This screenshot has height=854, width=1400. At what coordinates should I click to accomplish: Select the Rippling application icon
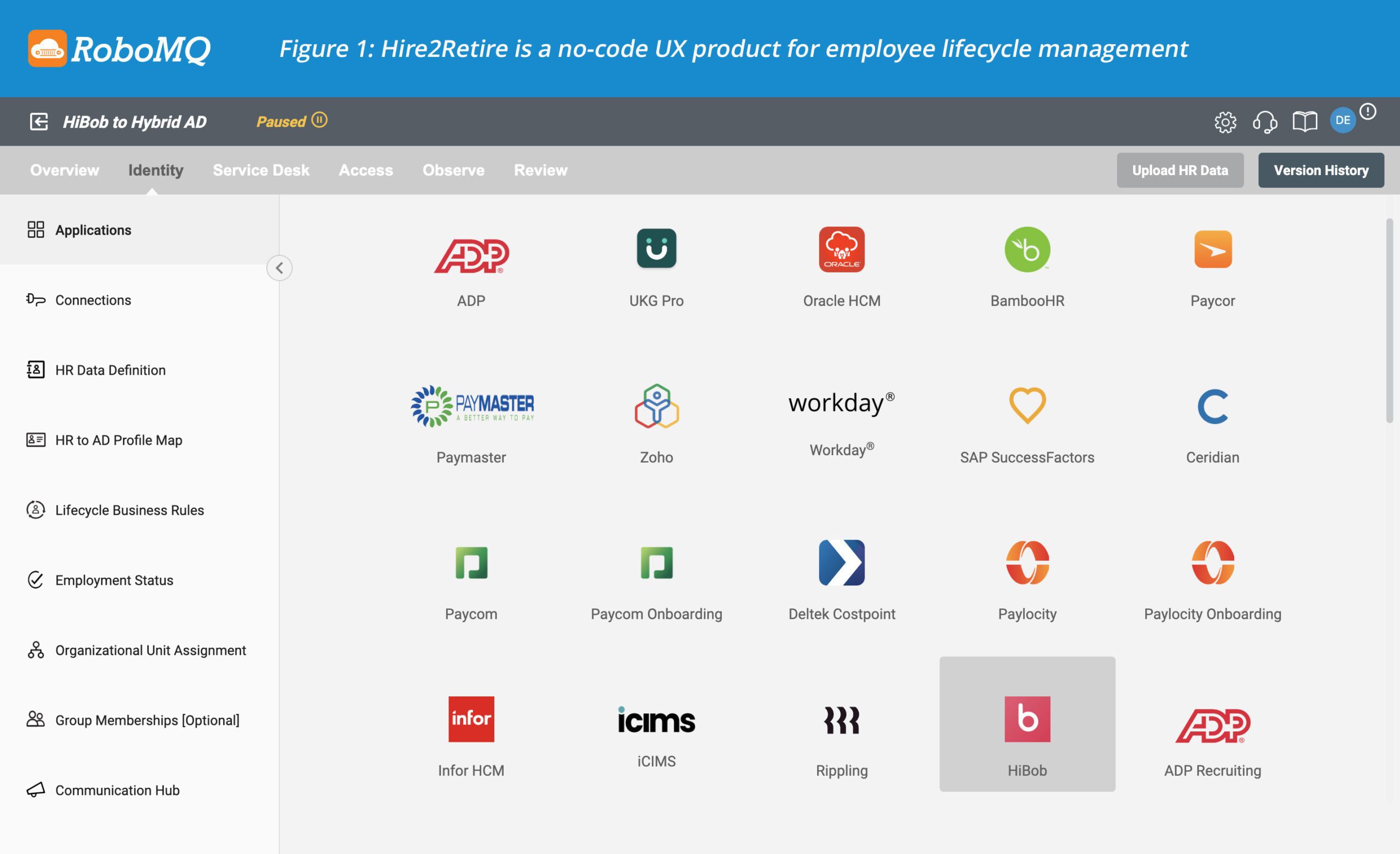point(841,720)
